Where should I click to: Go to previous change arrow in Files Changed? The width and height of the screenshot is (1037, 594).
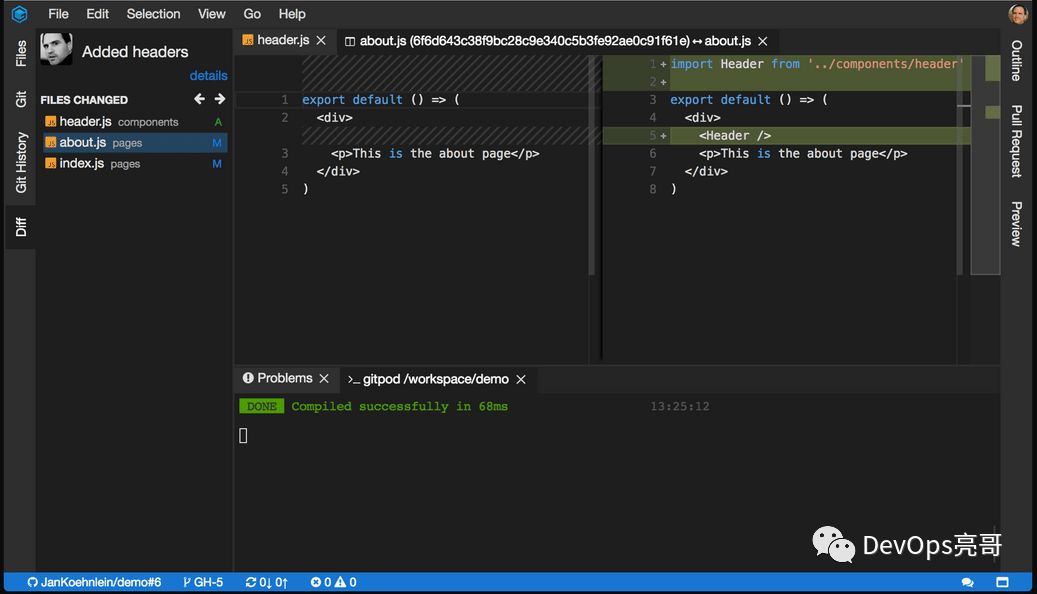click(x=199, y=99)
